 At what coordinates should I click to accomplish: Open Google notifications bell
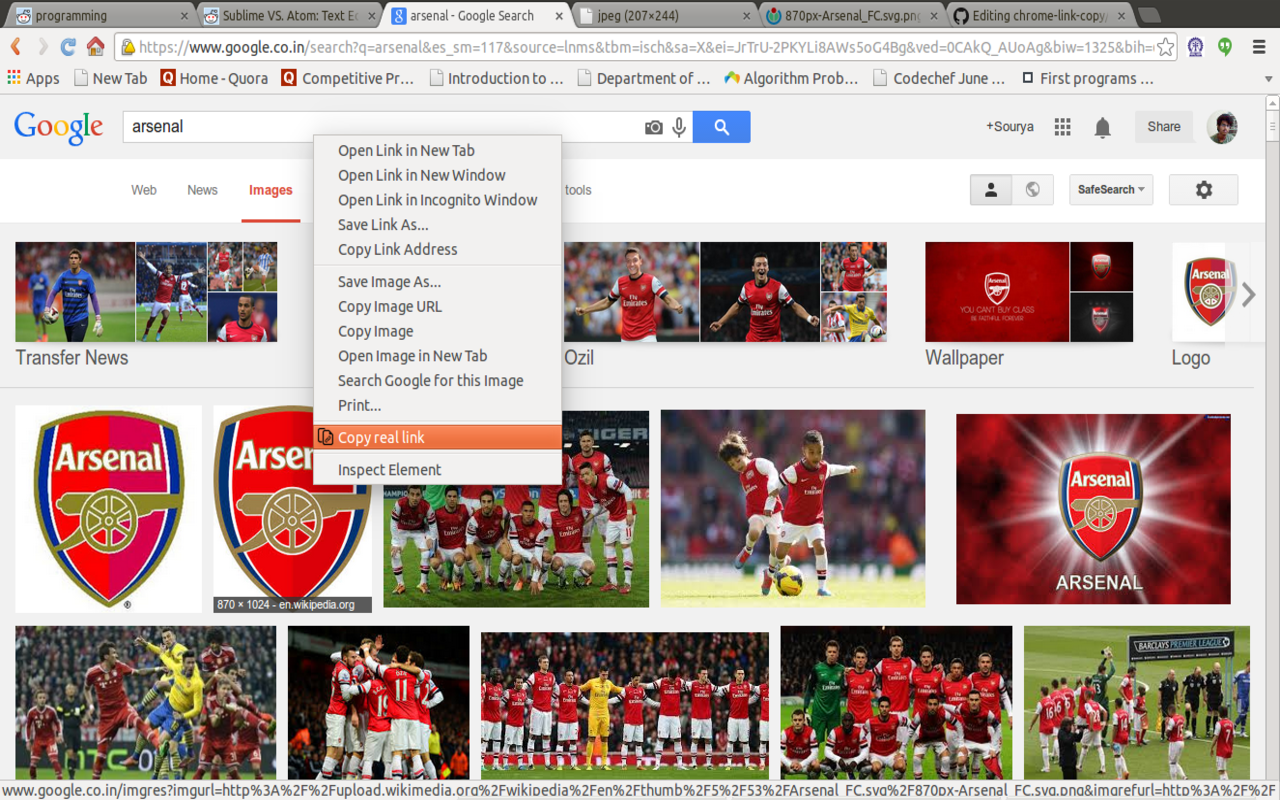pyautogui.click(x=1102, y=127)
